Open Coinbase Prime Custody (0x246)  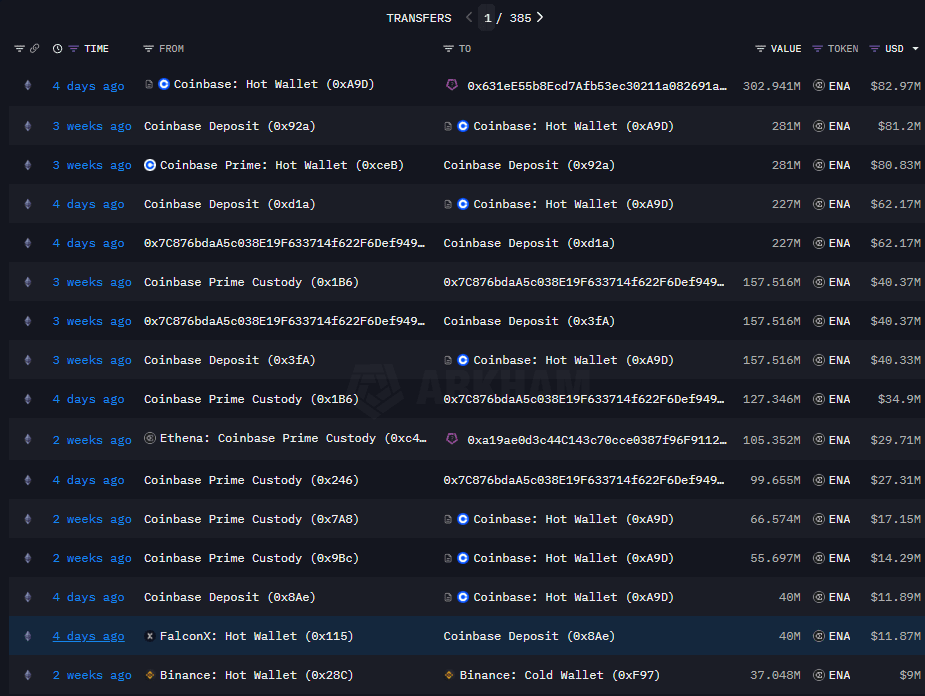pos(251,480)
